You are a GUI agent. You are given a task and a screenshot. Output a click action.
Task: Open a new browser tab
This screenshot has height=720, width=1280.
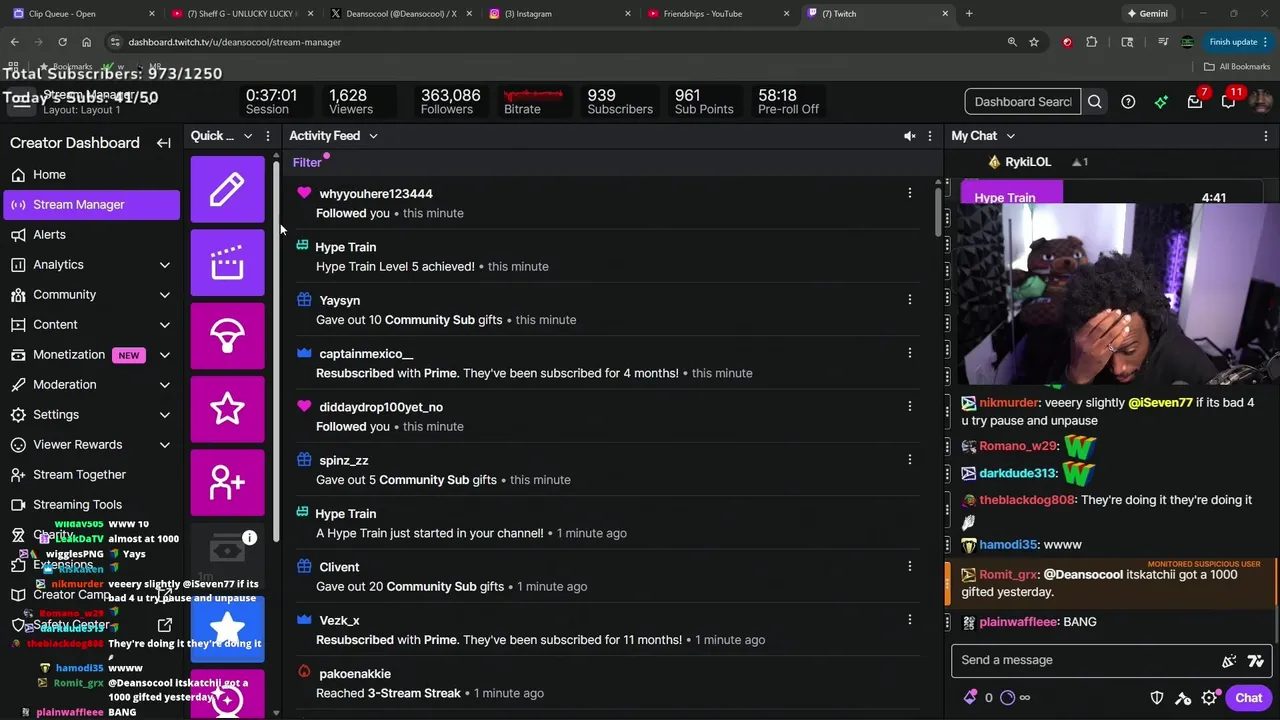click(969, 14)
